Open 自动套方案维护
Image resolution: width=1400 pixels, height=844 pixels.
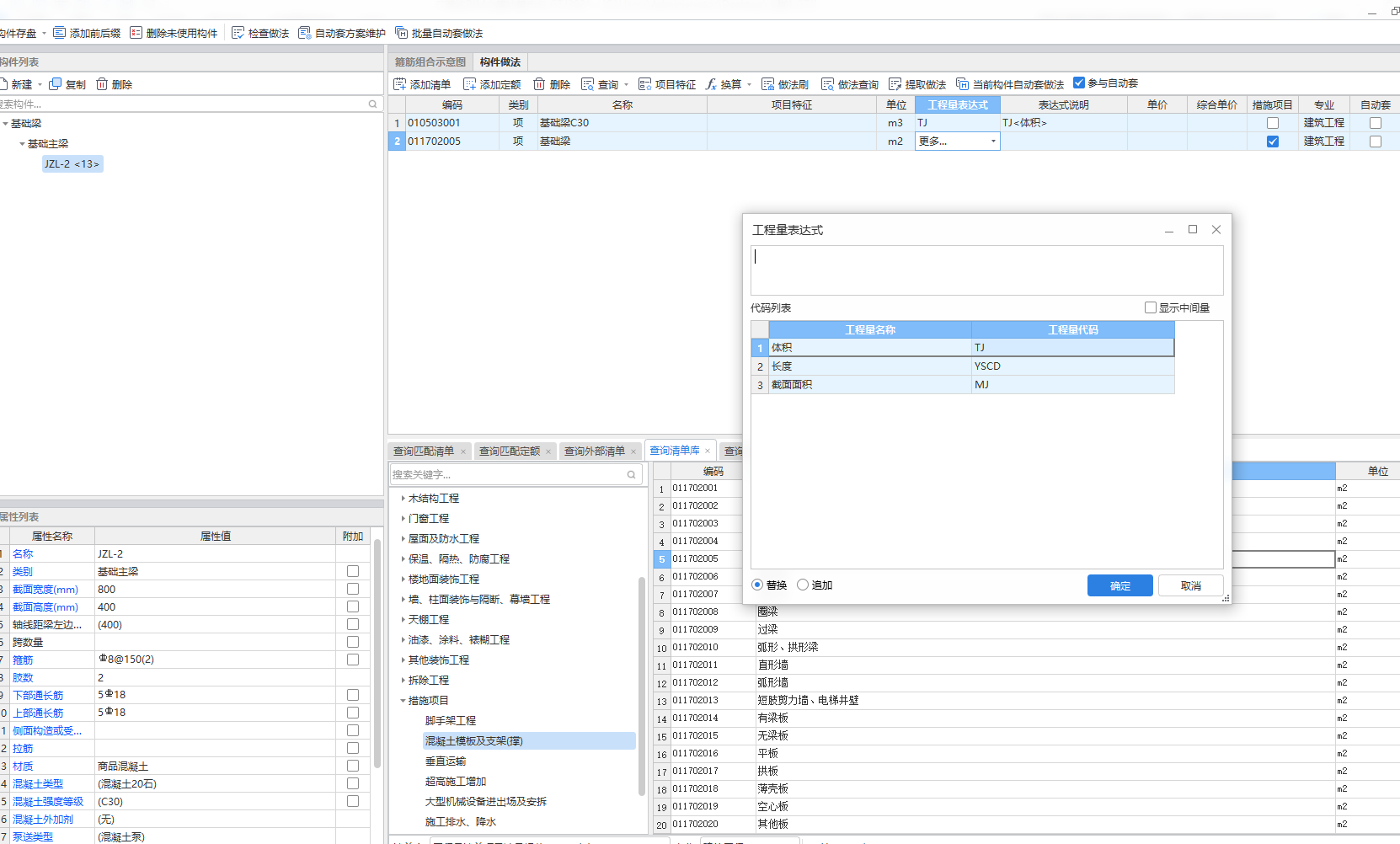(x=342, y=33)
